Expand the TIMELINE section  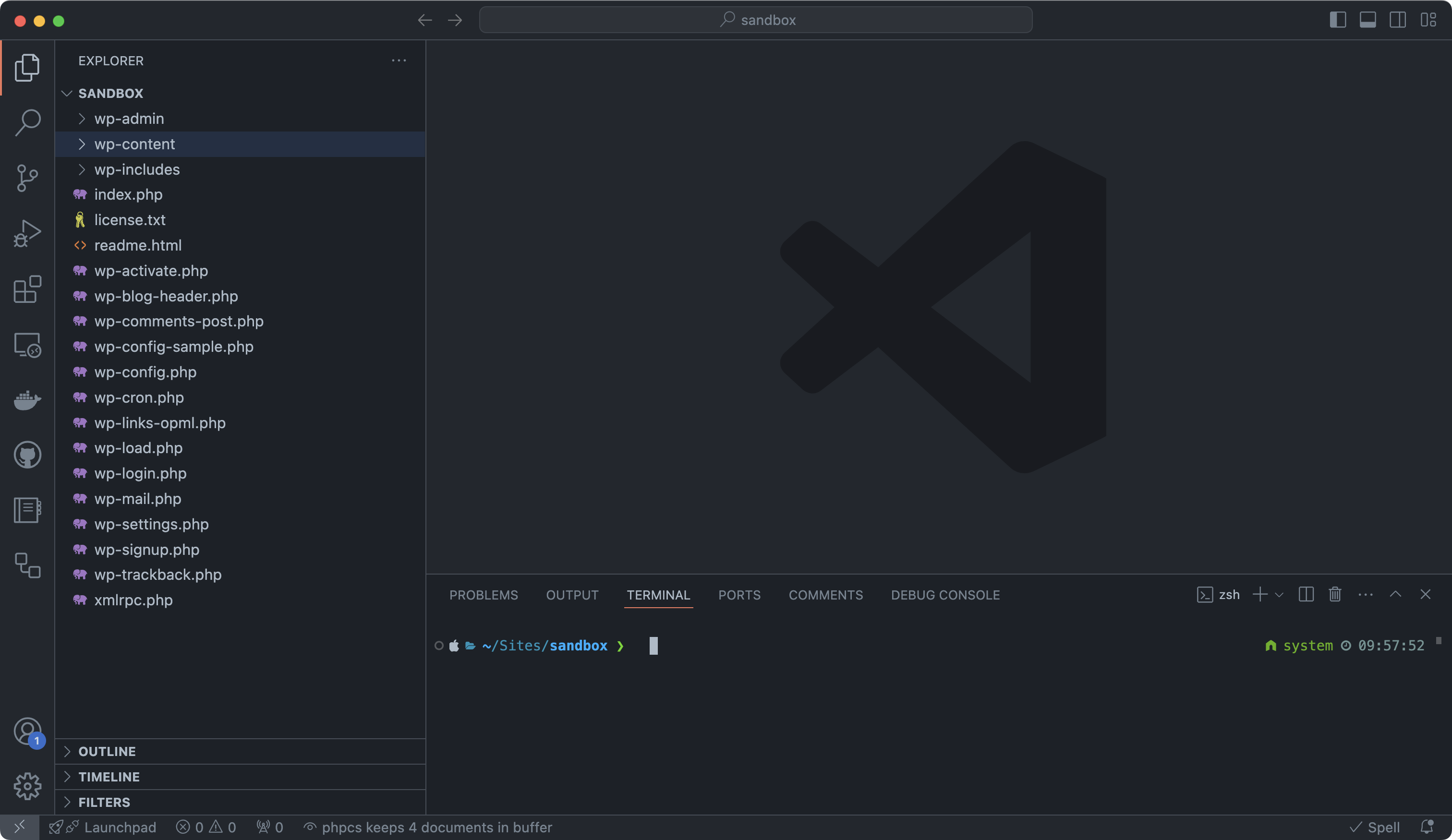240,777
